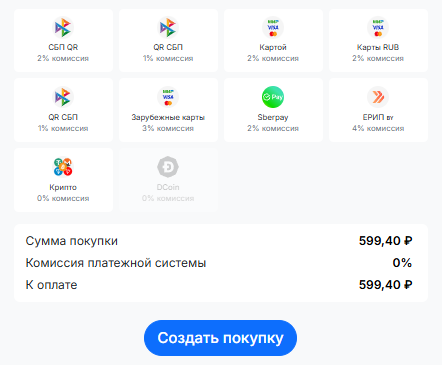Select the orange ЕРИП arrows icon
442x365 pixels.
(x=378, y=97)
